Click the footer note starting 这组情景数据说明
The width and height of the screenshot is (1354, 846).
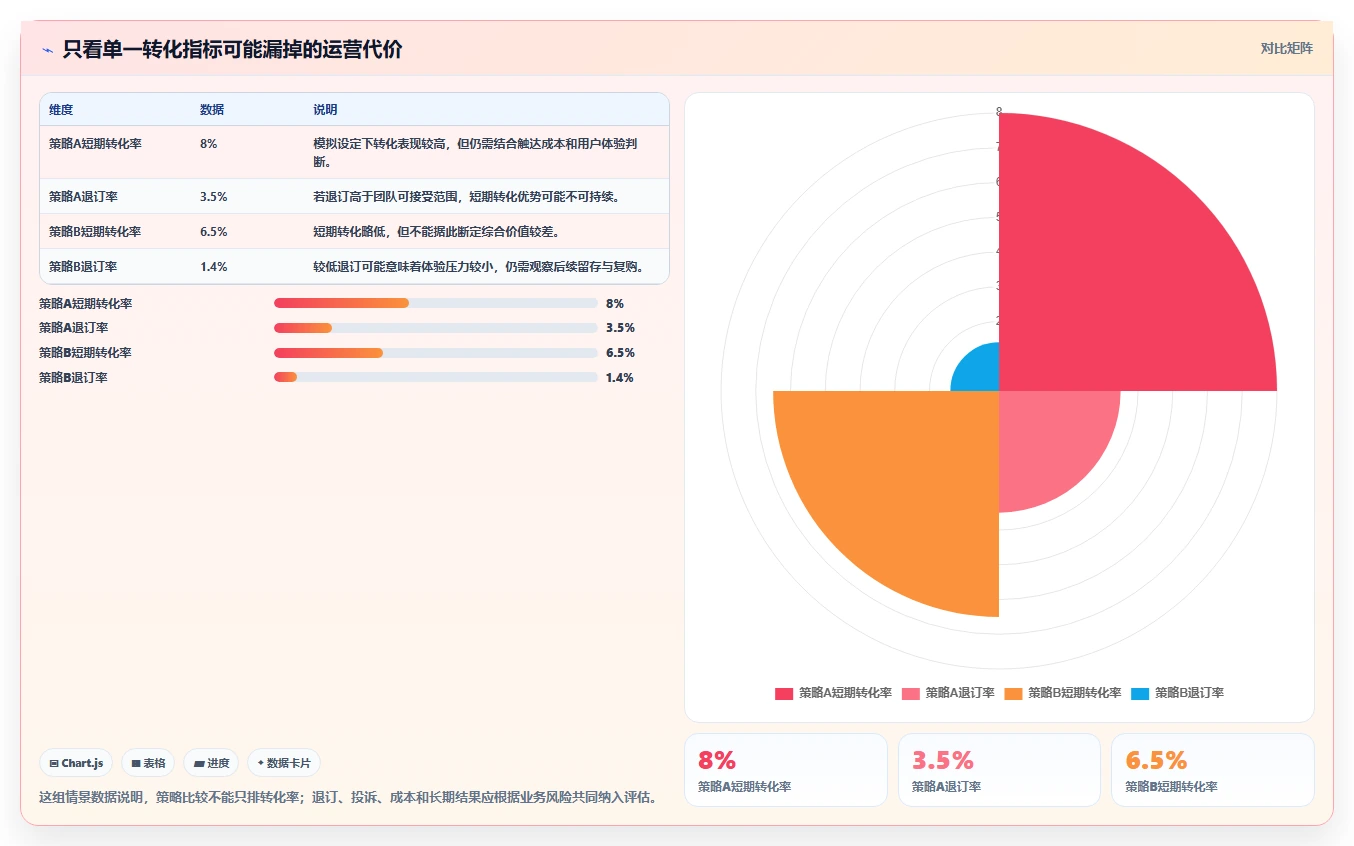(349, 798)
